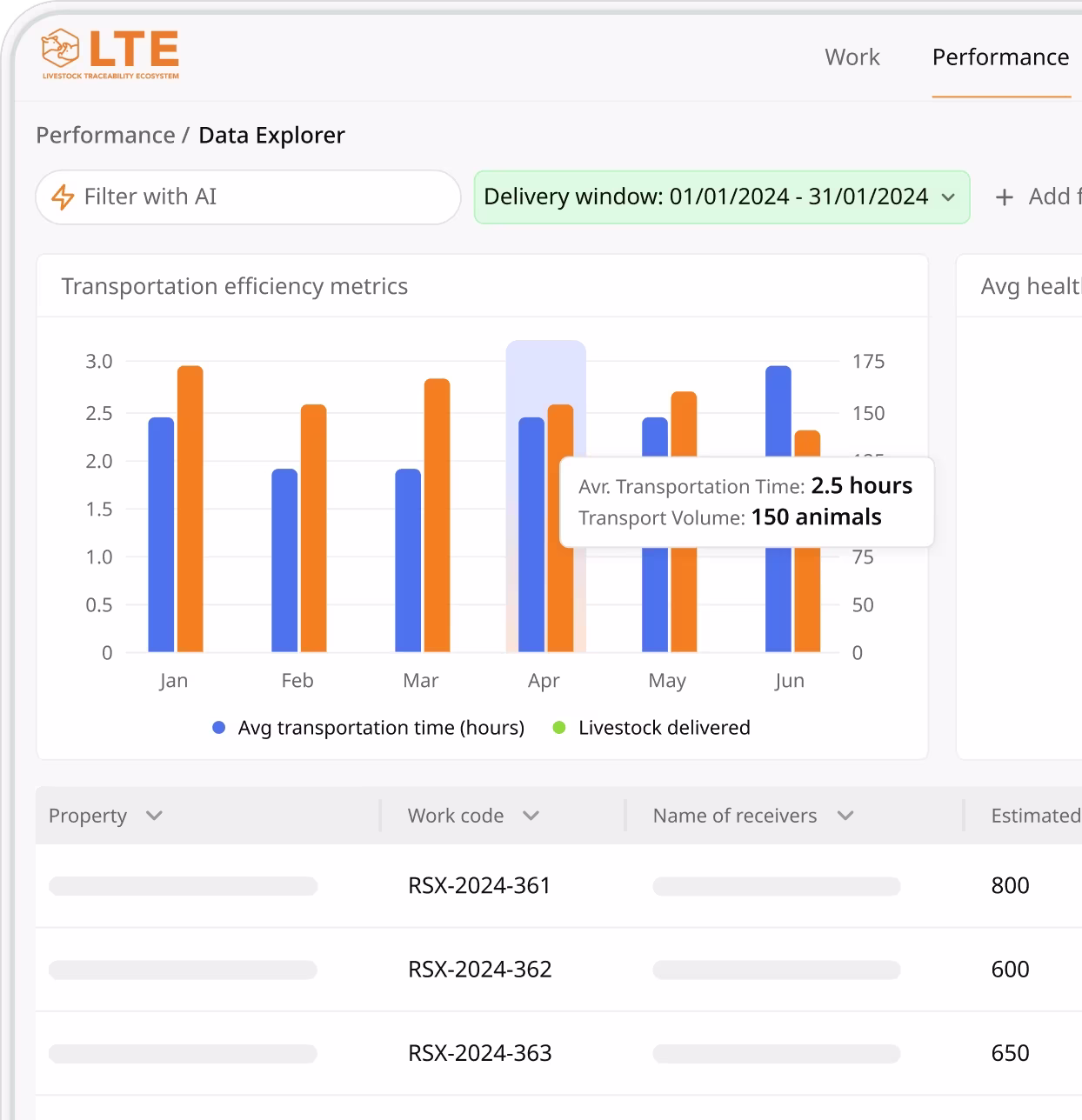
Task: Sort by Property column header
Action: coord(88,816)
